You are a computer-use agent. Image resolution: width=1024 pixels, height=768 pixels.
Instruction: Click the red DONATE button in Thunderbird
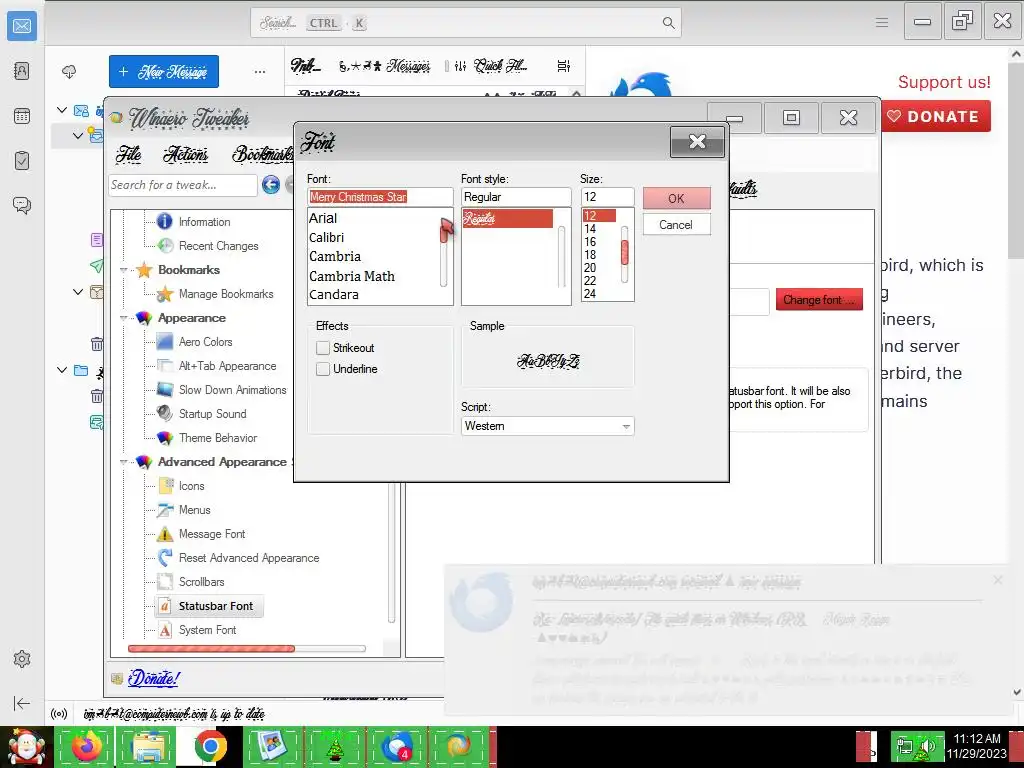(936, 116)
